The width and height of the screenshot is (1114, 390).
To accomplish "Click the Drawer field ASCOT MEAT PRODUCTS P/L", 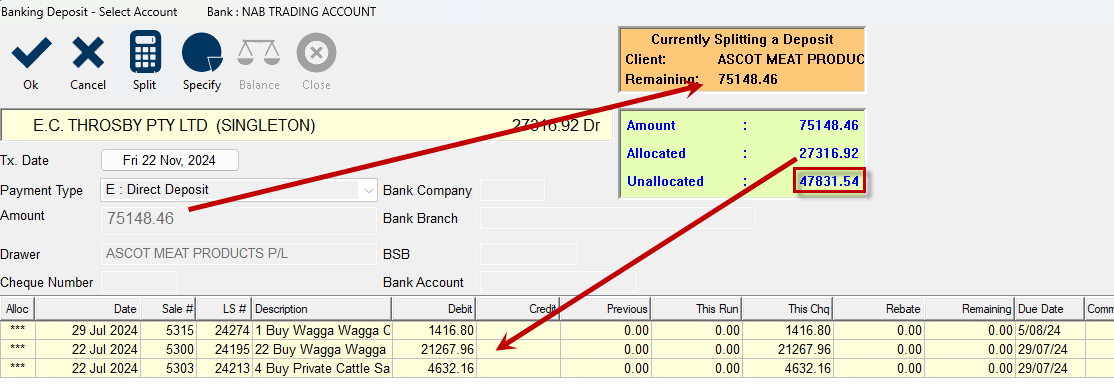I will (x=239, y=254).
